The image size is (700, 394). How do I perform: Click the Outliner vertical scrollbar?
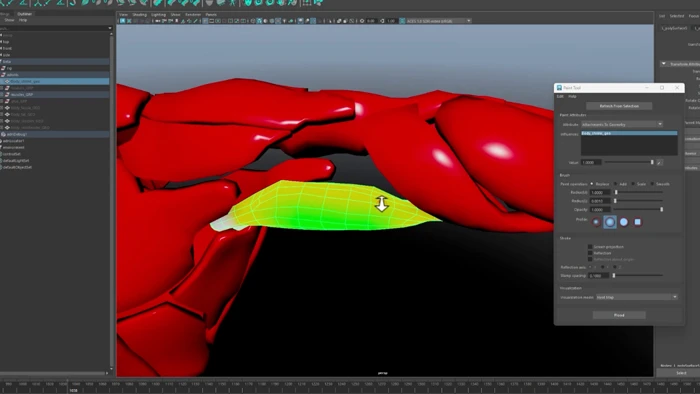[x=112, y=201]
